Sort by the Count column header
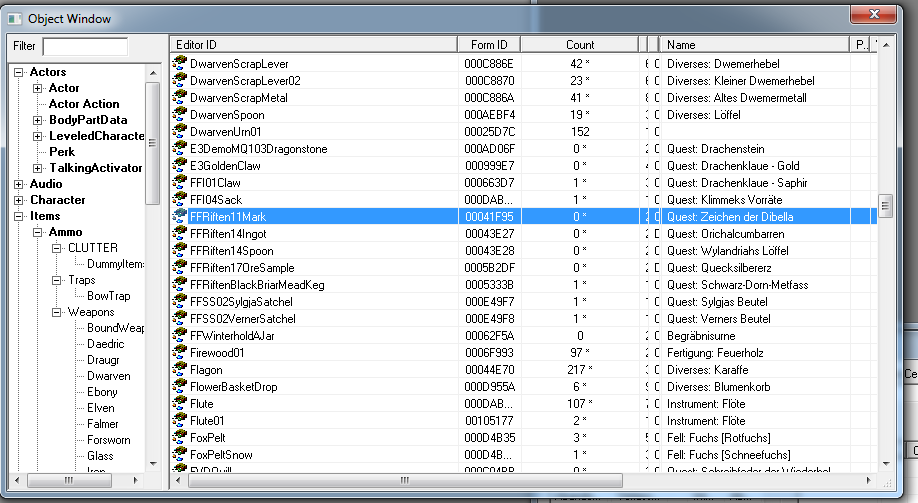The width and height of the screenshot is (918, 503). point(580,45)
